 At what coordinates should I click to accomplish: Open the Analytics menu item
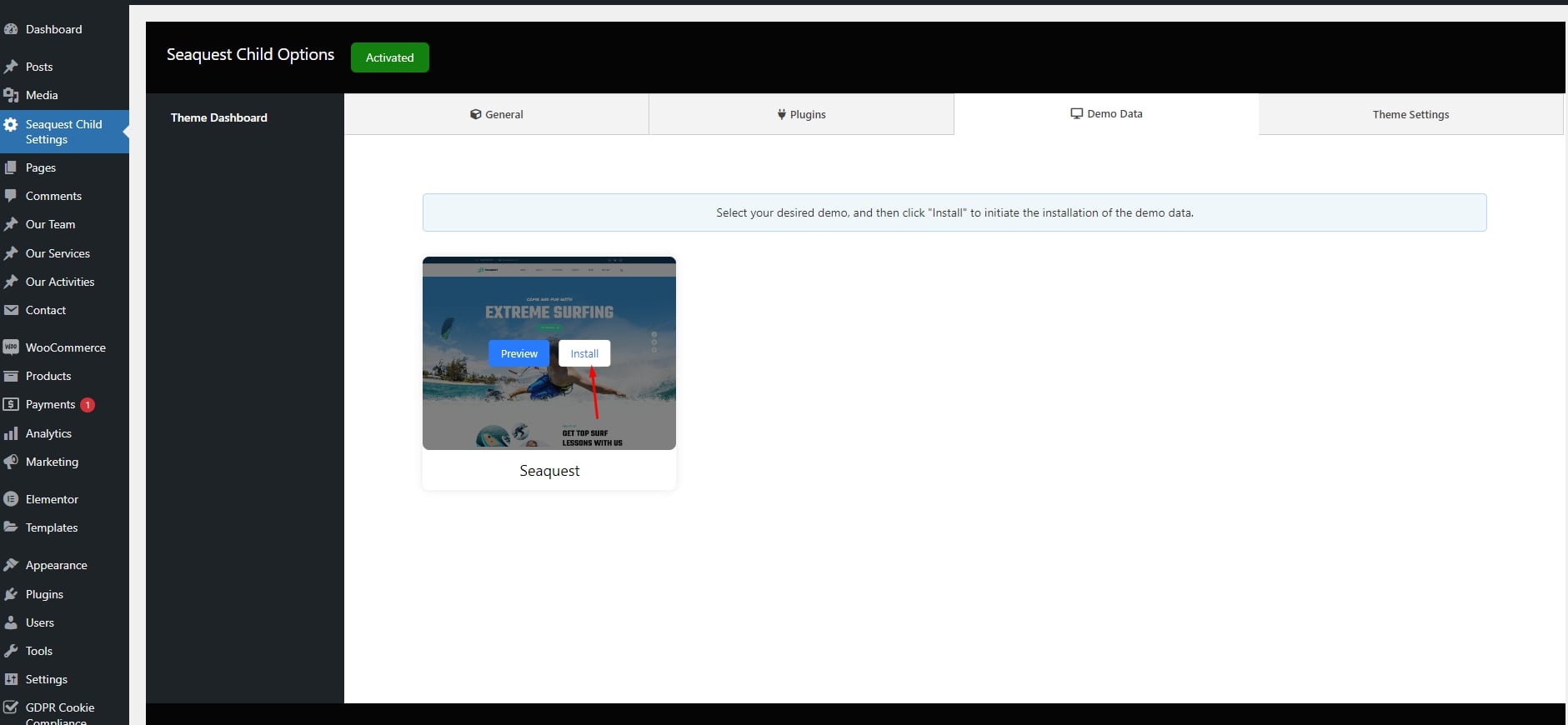click(x=64, y=433)
